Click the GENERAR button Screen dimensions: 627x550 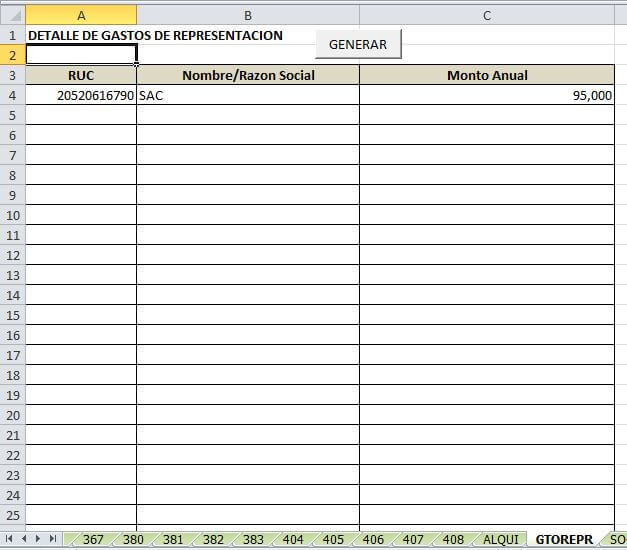pyautogui.click(x=357, y=45)
